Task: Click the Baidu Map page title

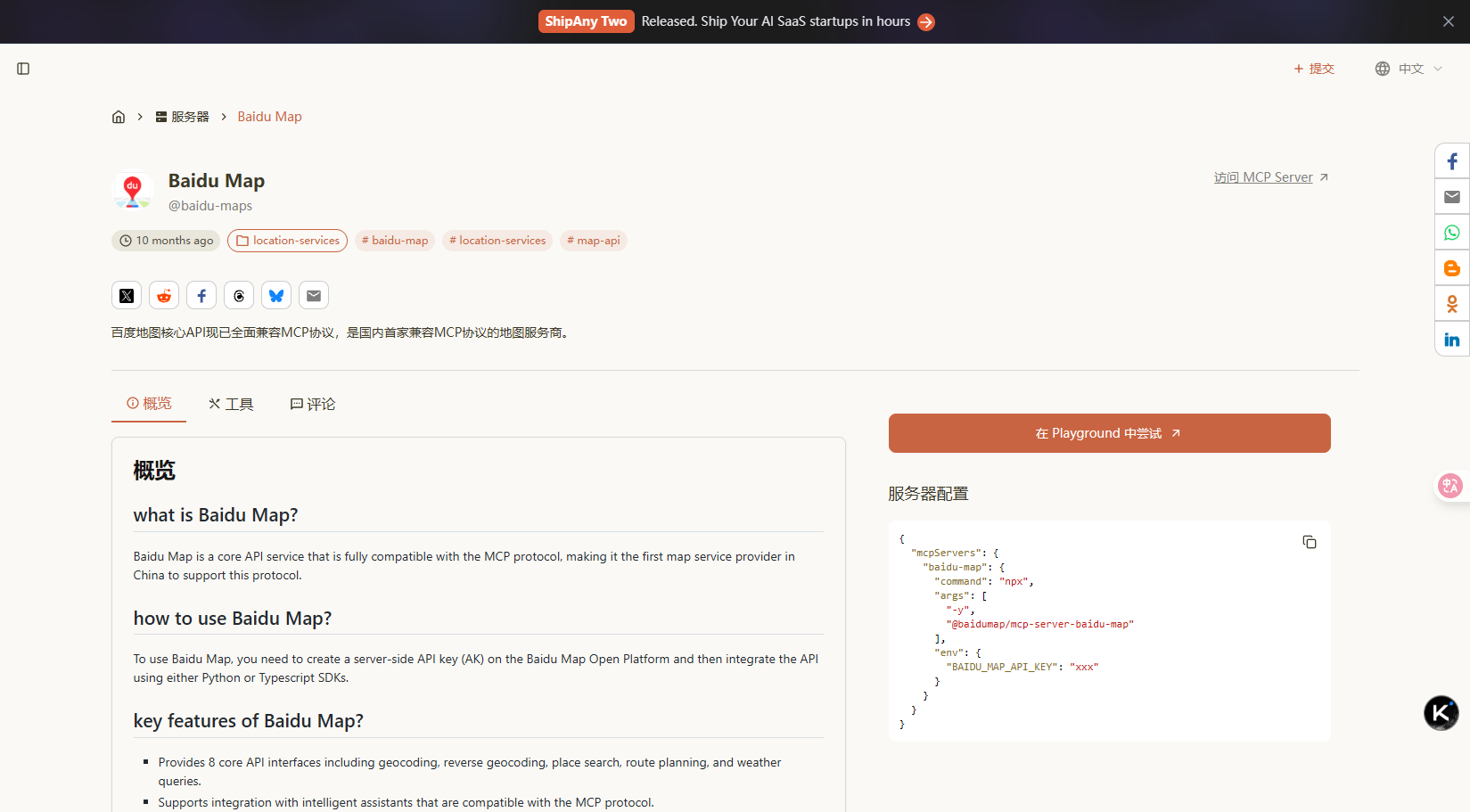Action: 217,181
